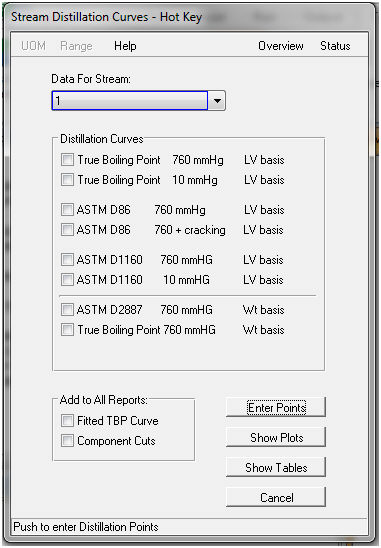This screenshot has height=548, width=381.
Task: Click the status bar Push to enter text
Action: click(x=86, y=526)
